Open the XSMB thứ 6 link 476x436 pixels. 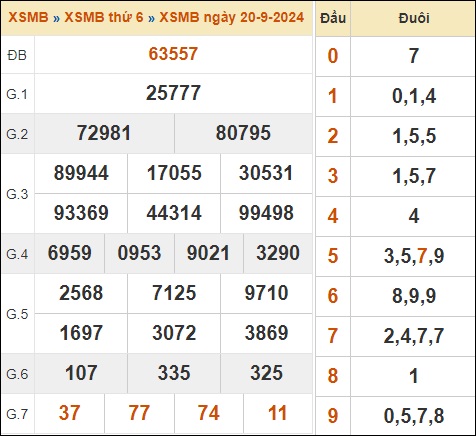click(104, 17)
